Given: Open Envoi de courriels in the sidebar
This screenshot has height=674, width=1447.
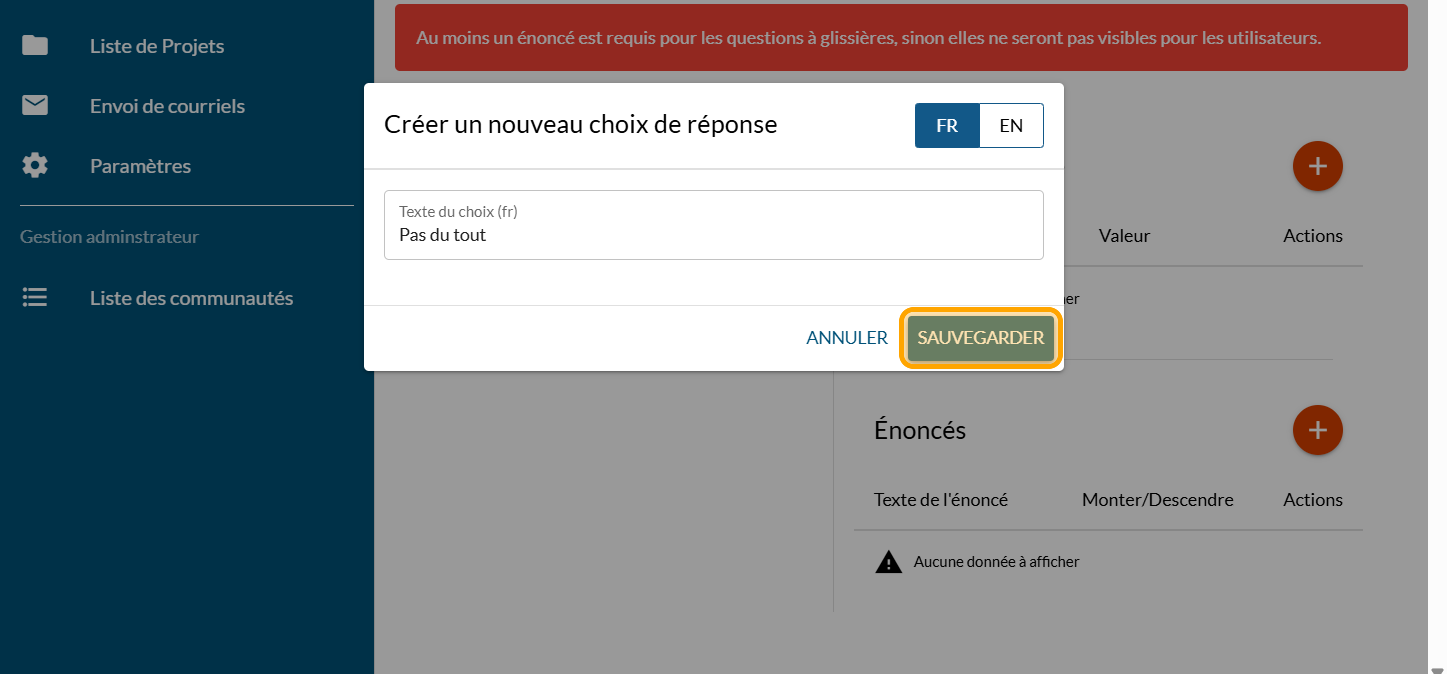Looking at the screenshot, I should tap(167, 106).
